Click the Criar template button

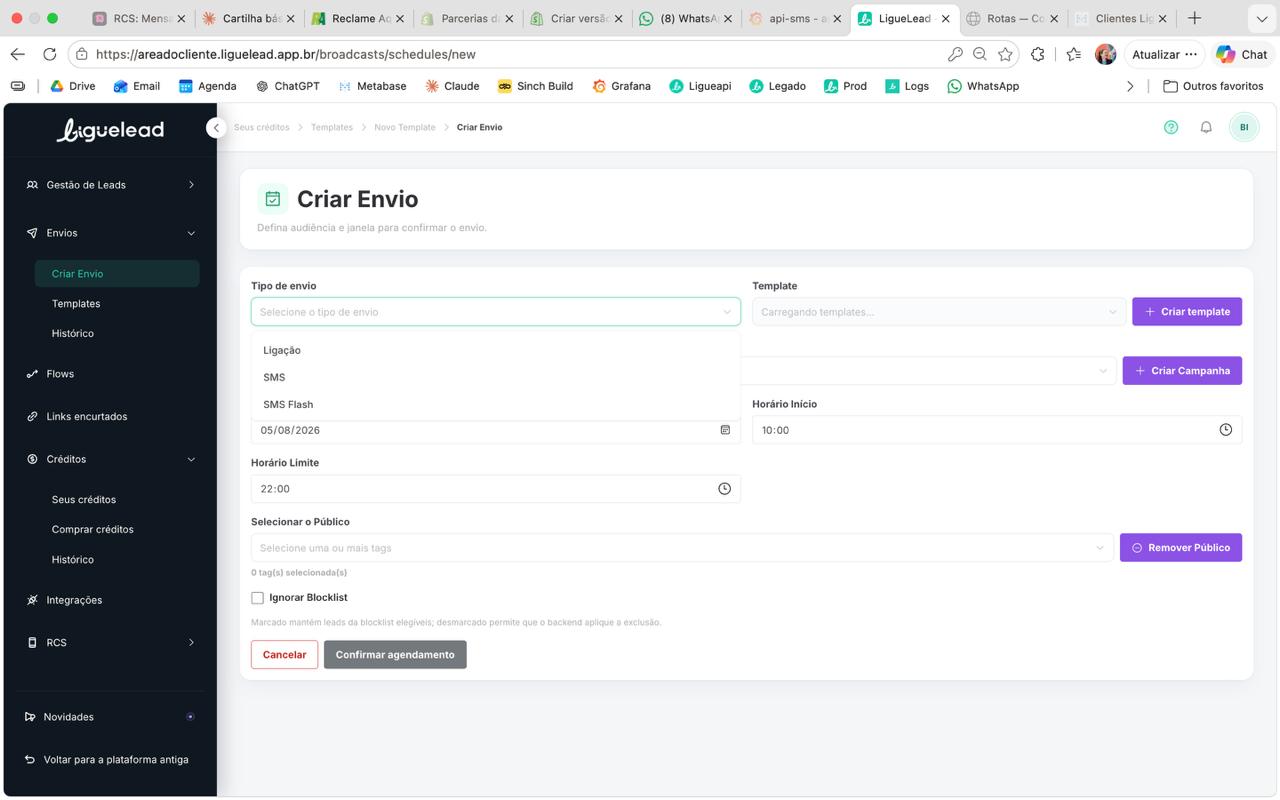1187,312
